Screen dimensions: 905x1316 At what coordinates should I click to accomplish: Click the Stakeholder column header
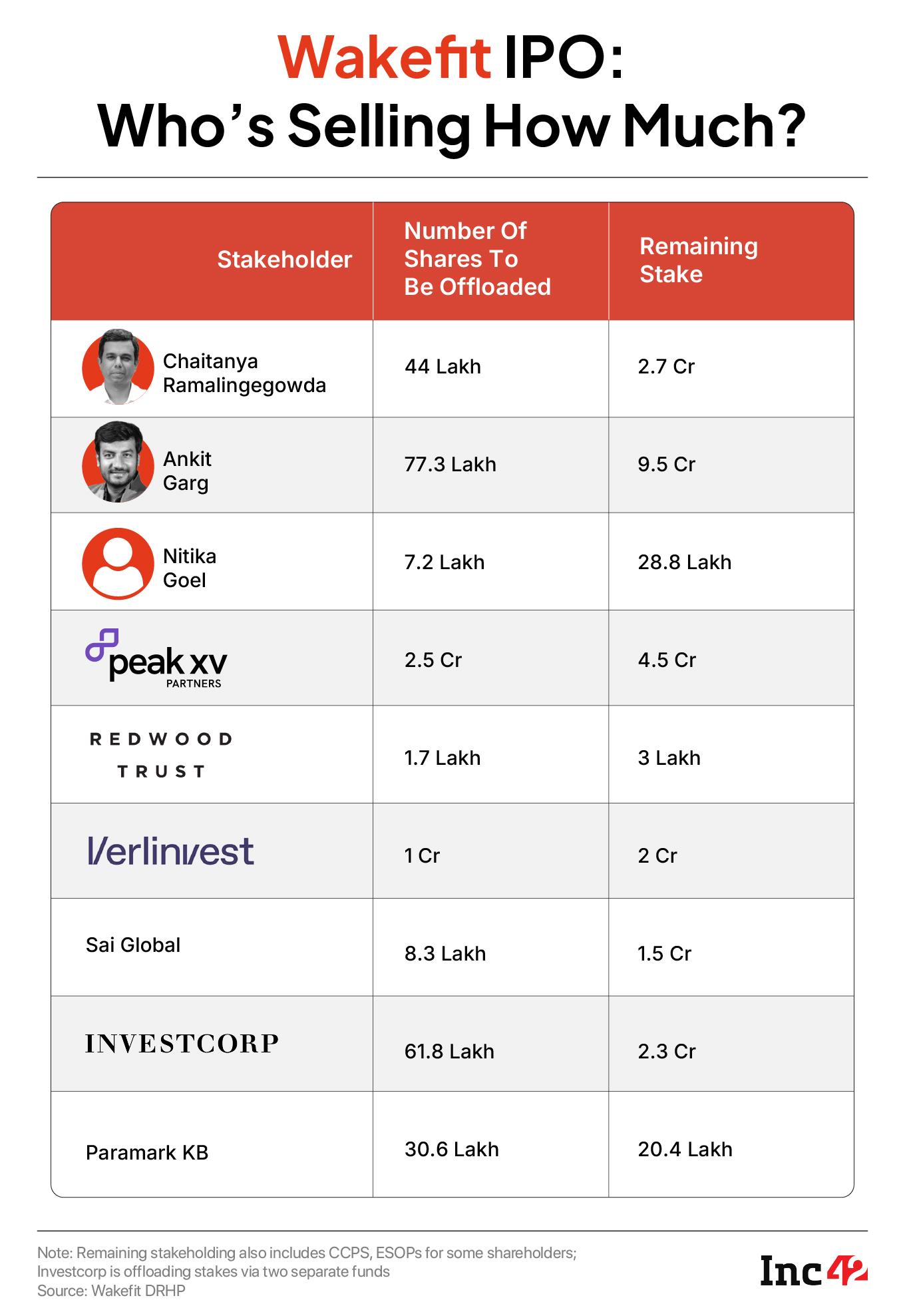284,260
